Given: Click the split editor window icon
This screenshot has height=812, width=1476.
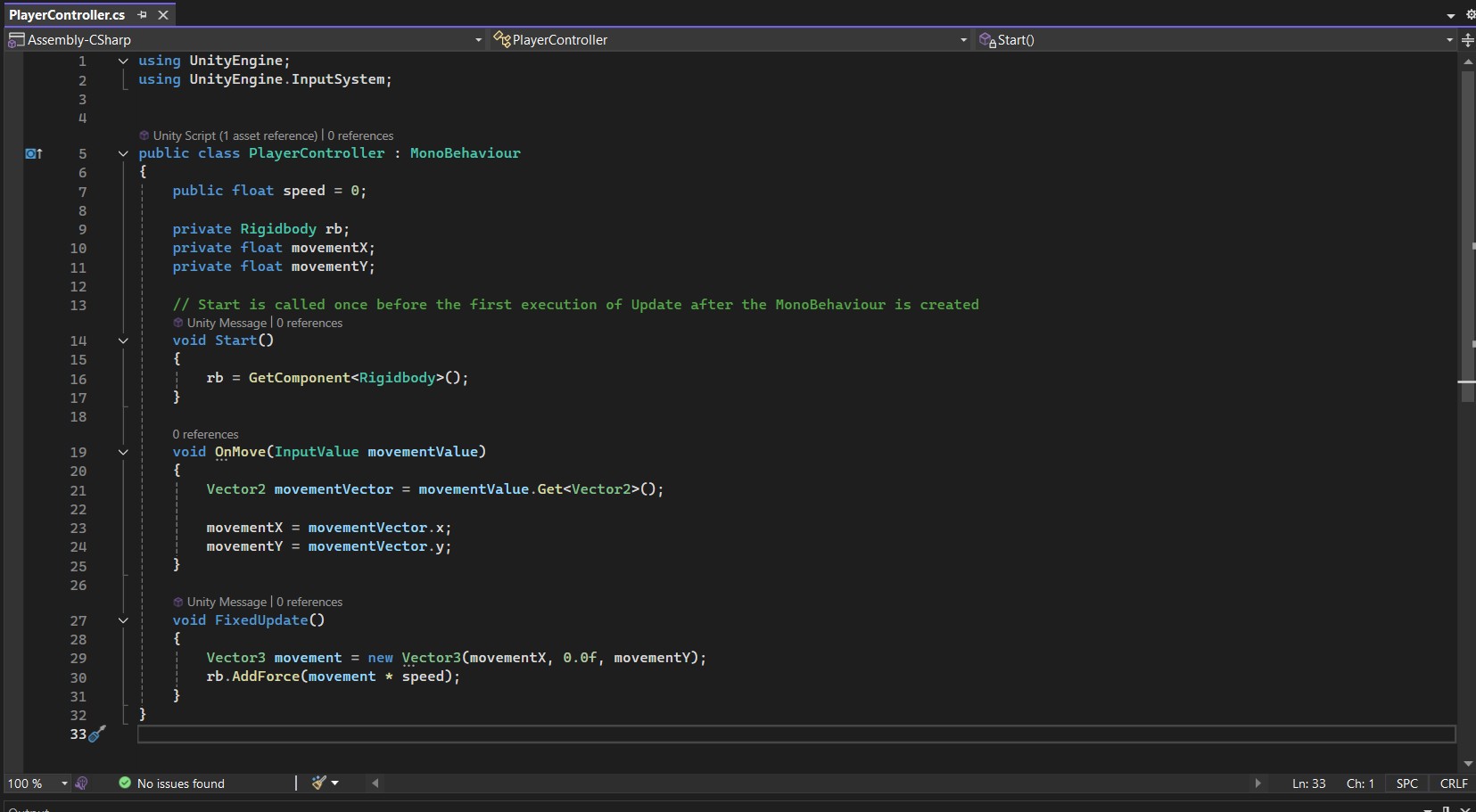Looking at the screenshot, I should click(x=1467, y=40).
